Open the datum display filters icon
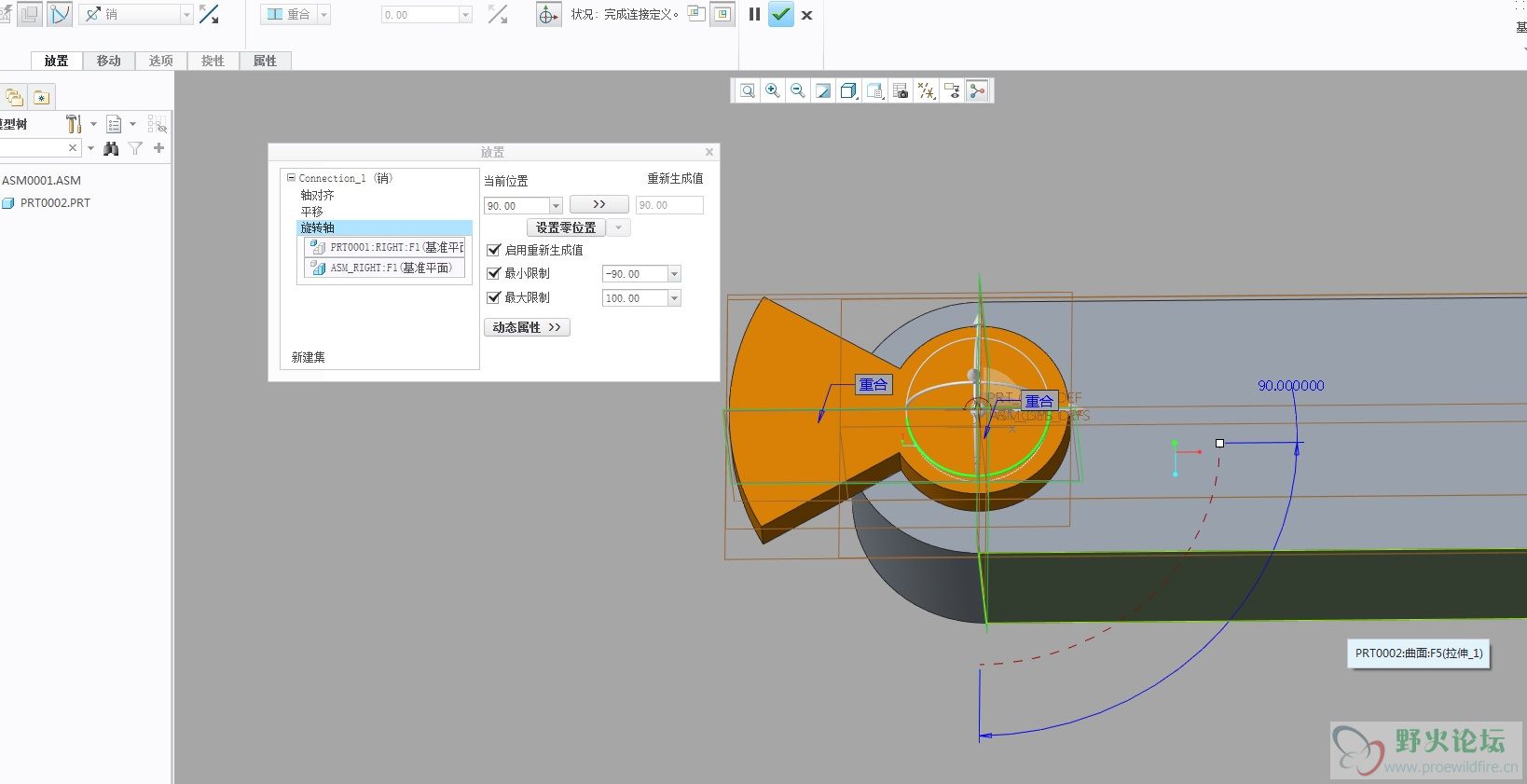Viewport: 1527px width, 784px height. point(926,90)
